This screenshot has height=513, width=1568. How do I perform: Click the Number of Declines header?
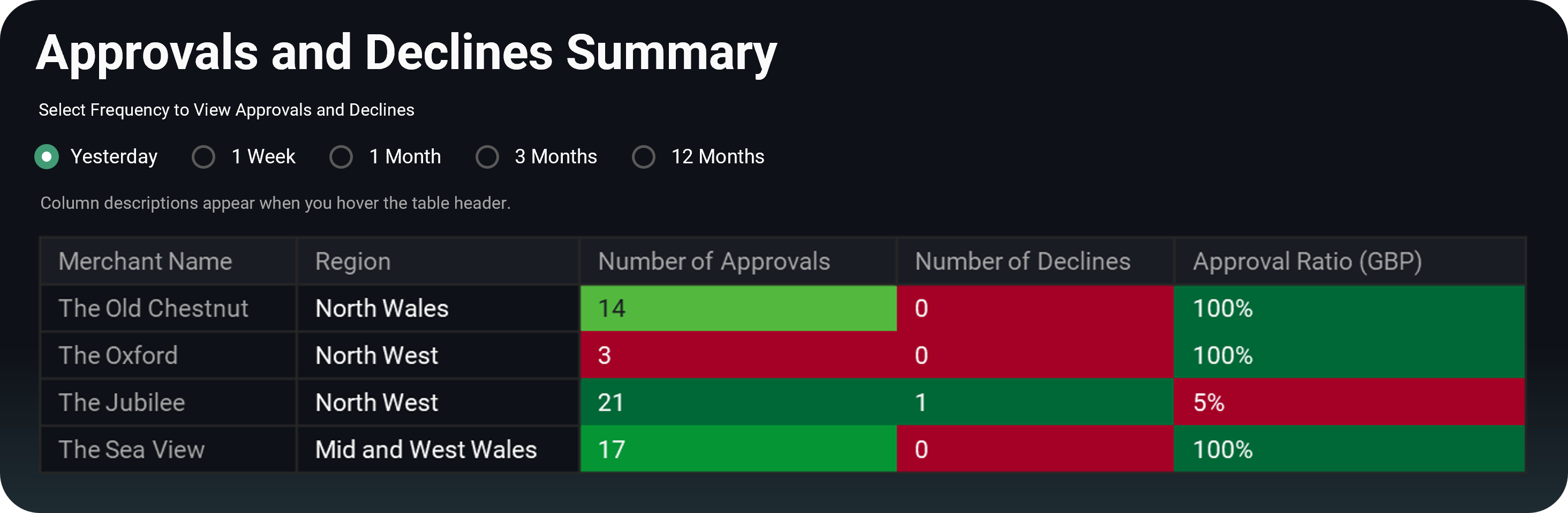[x=1023, y=261]
